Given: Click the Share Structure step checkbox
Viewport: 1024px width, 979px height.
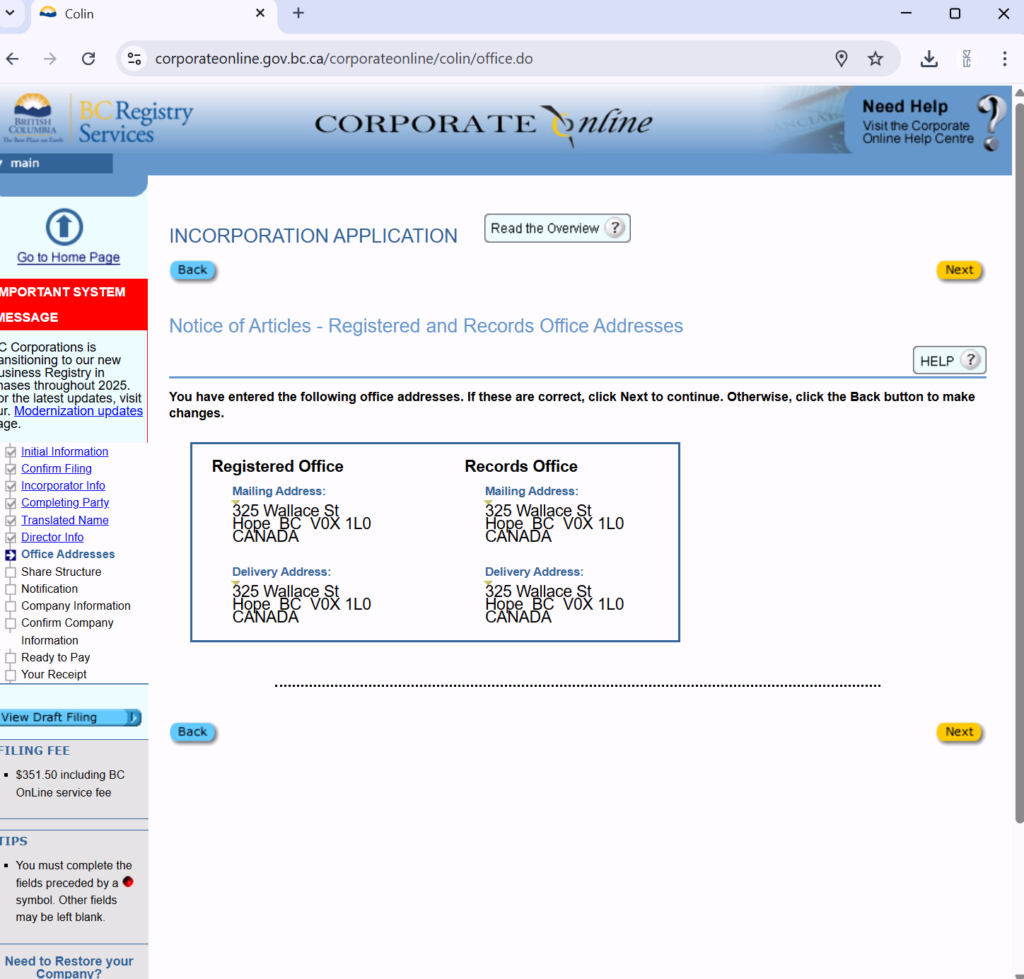Looking at the screenshot, I should [11, 572].
